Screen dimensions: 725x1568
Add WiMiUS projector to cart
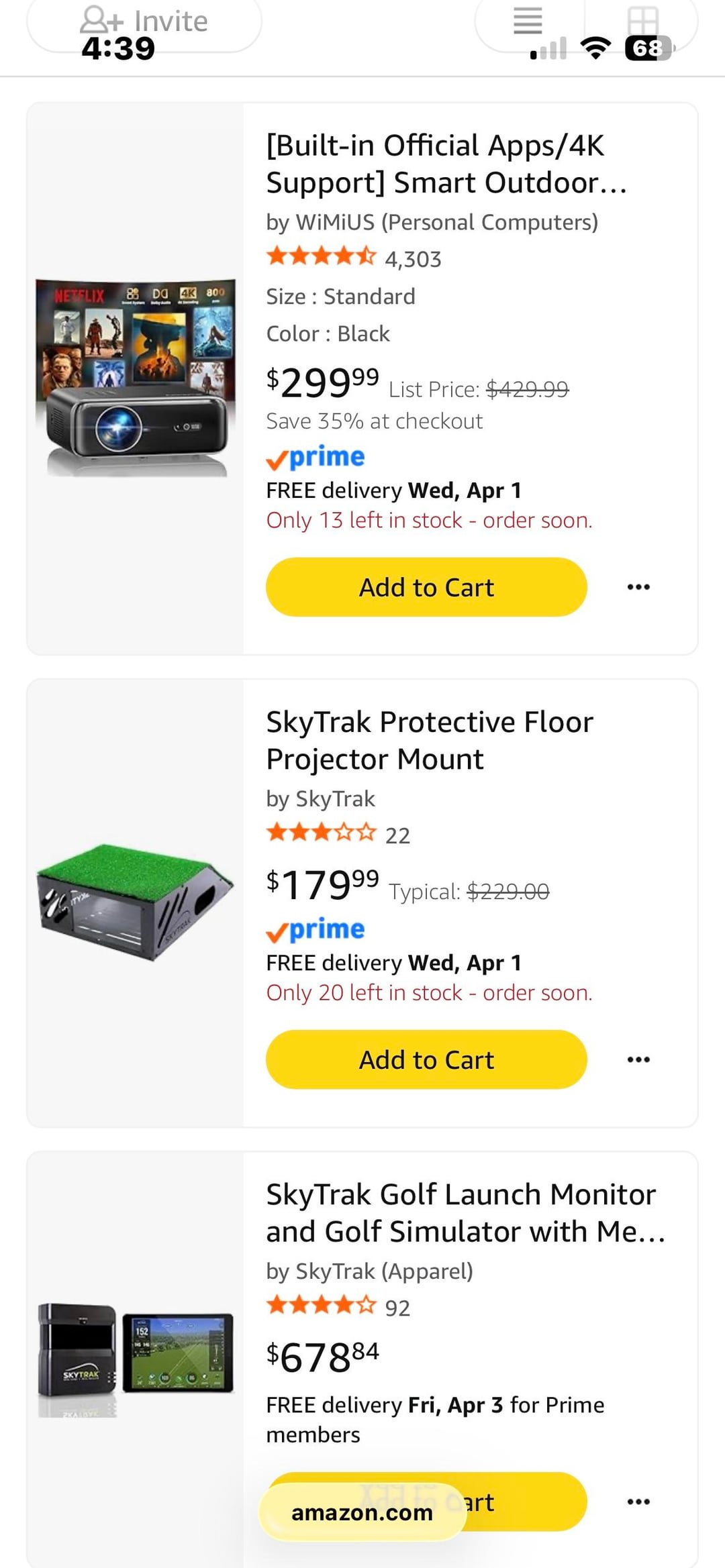(x=426, y=587)
